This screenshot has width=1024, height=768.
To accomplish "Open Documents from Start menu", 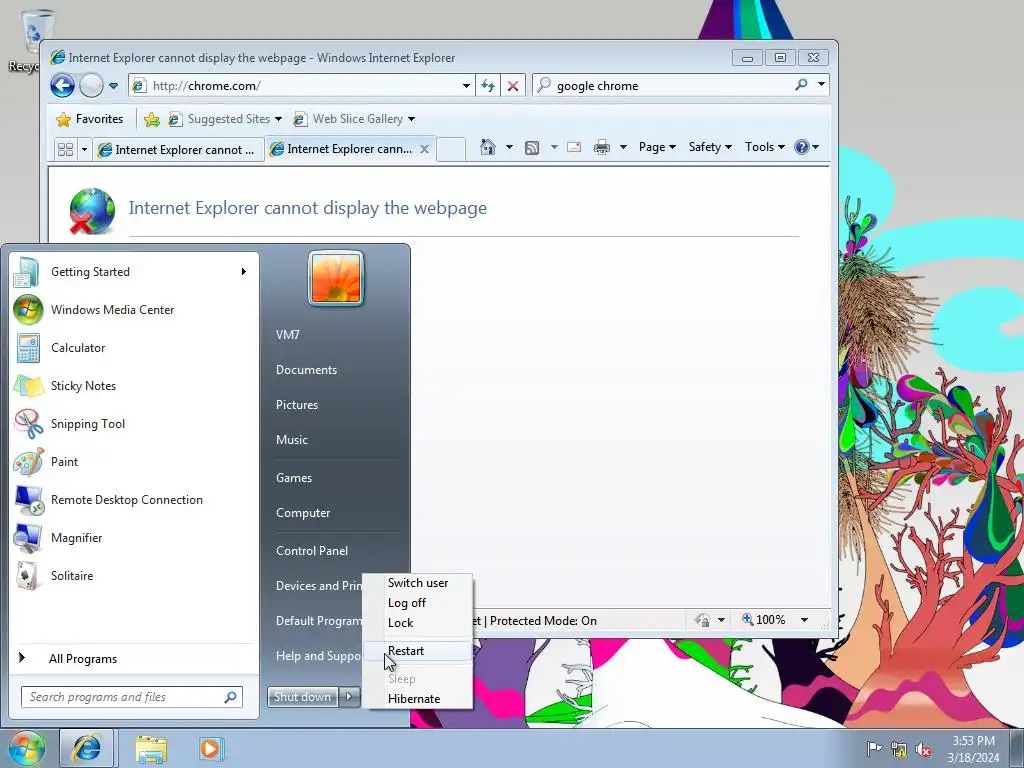I will (x=306, y=370).
